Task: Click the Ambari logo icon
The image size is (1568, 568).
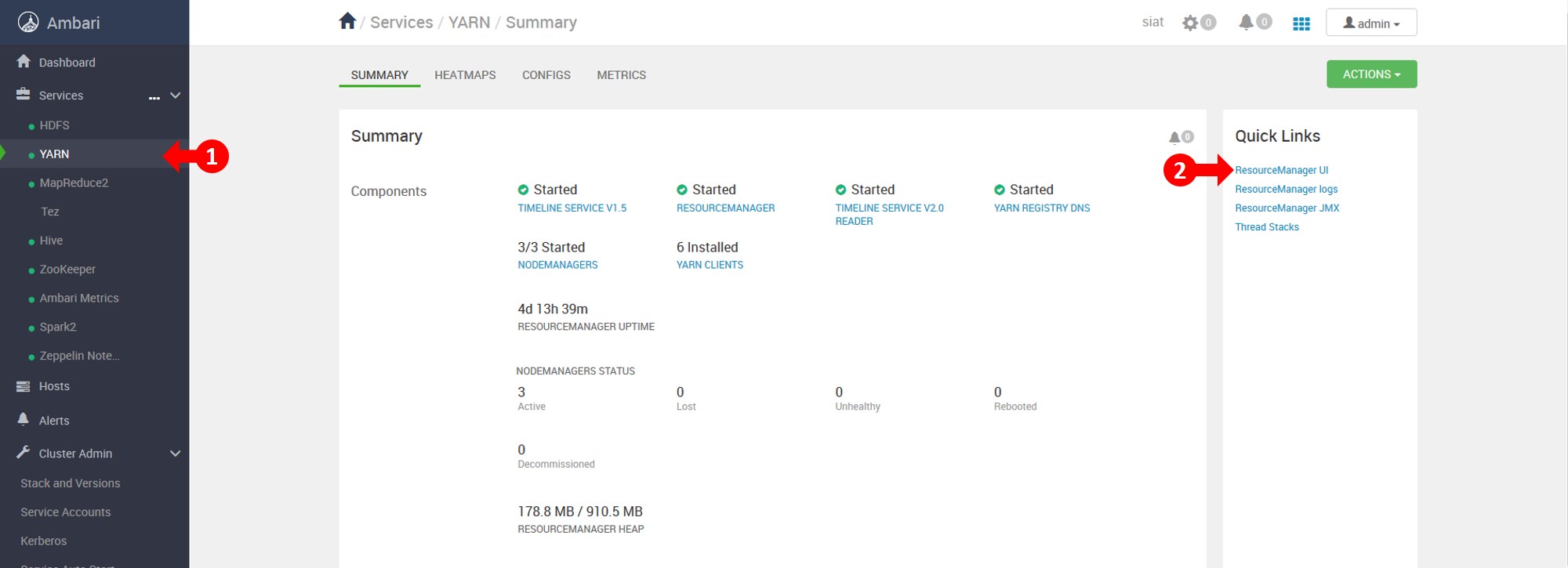Action: coord(28,23)
